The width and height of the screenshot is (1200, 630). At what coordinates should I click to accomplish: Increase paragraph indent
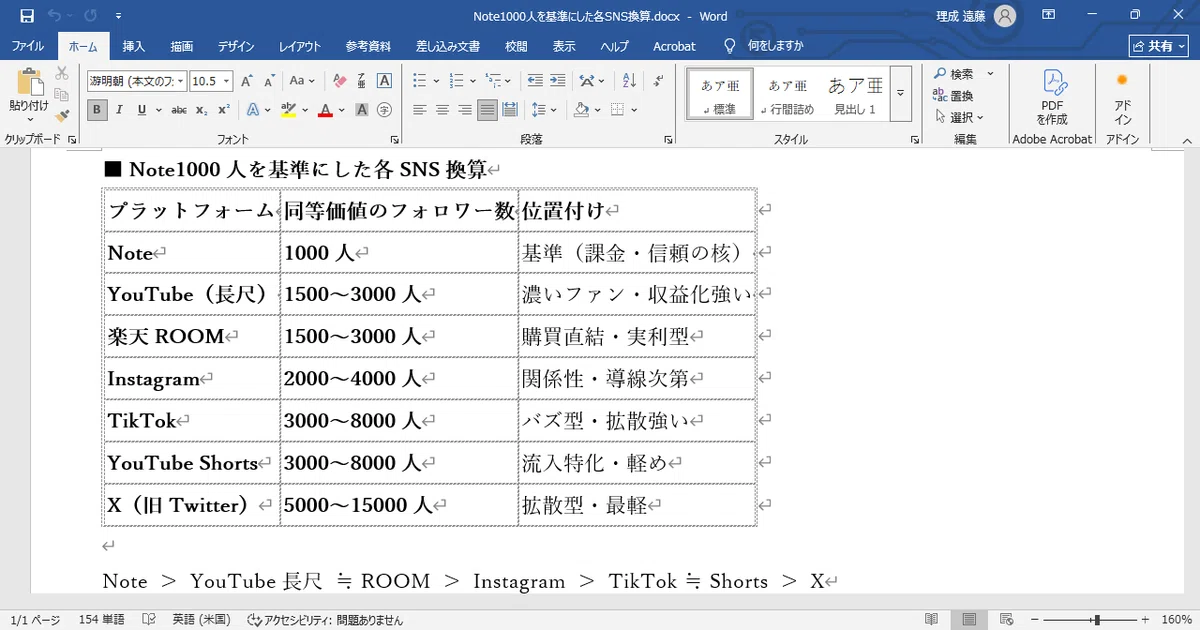(x=558, y=80)
